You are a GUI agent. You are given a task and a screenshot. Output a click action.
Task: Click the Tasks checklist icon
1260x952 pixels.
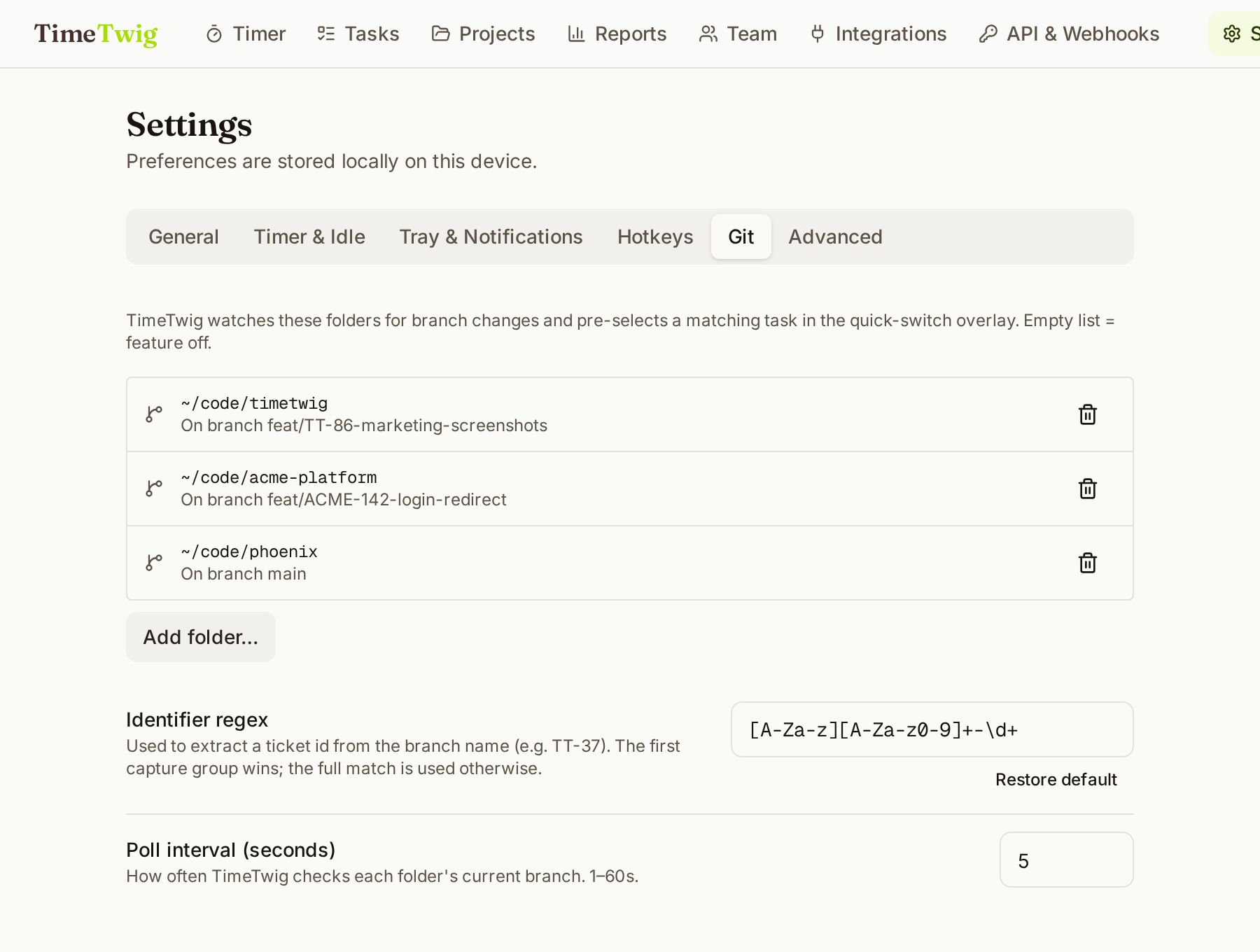click(x=326, y=34)
